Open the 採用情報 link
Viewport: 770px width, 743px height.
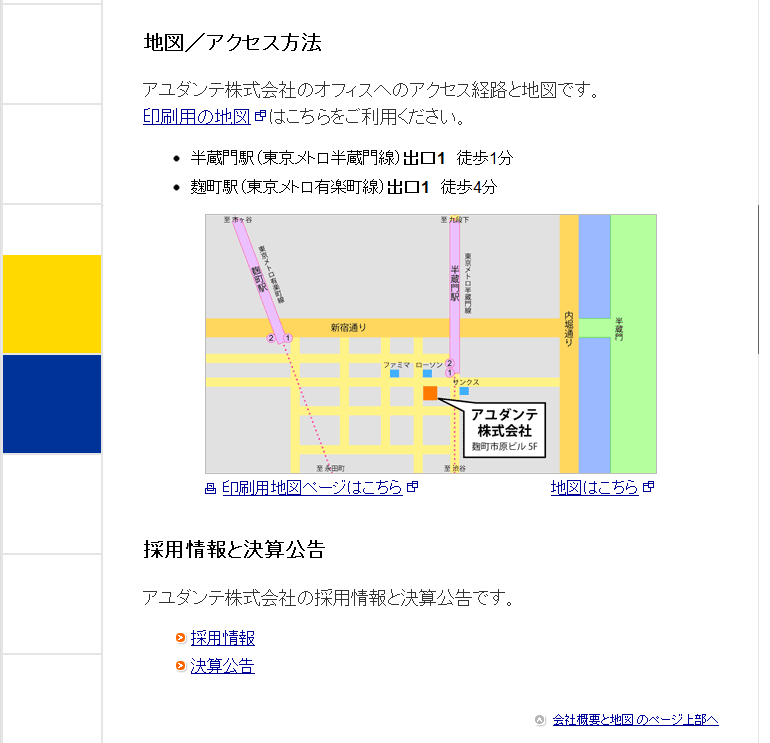[x=222, y=638]
